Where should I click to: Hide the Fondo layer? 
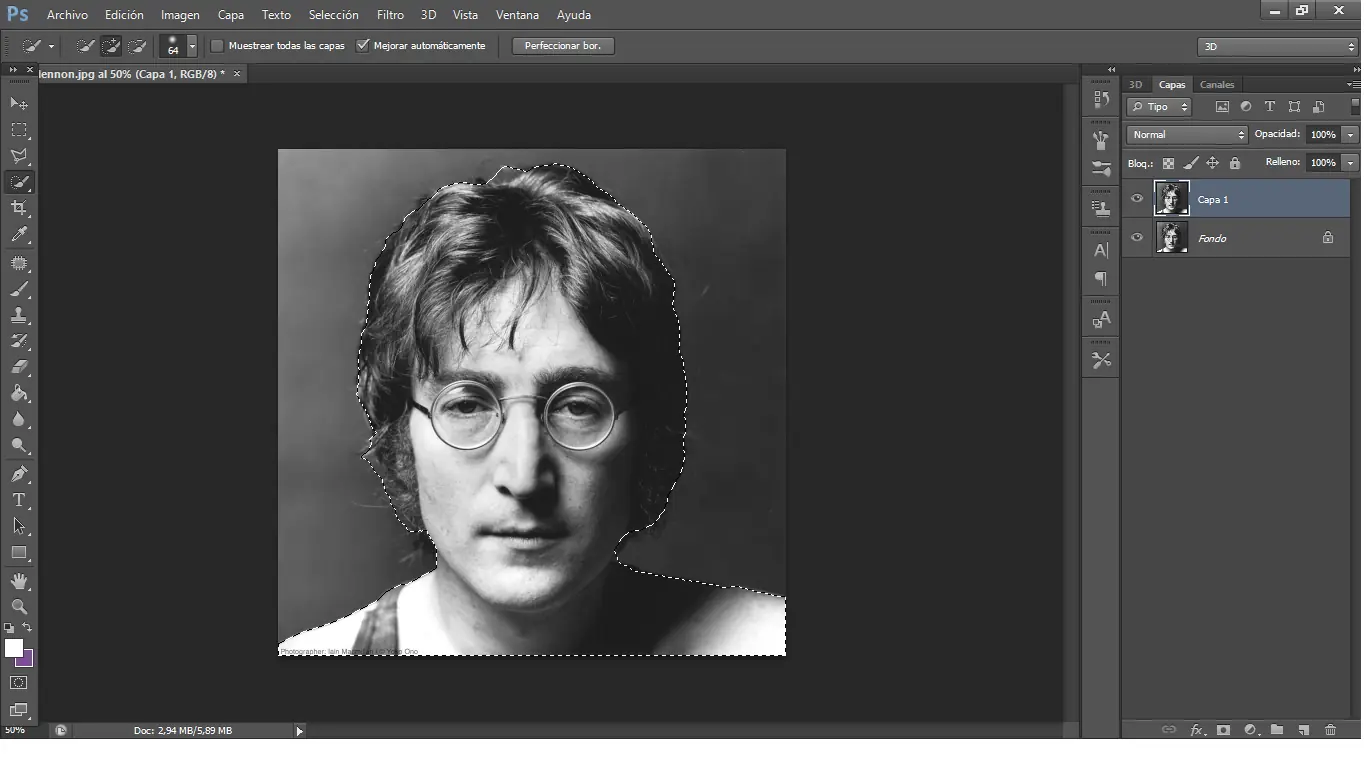click(x=1137, y=238)
